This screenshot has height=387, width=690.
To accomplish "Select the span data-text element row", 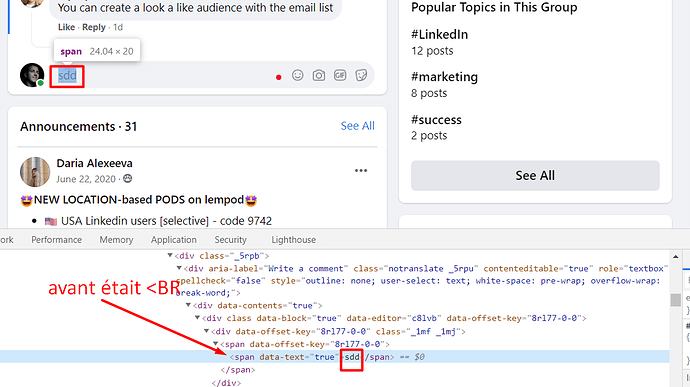I will click(x=334, y=357).
